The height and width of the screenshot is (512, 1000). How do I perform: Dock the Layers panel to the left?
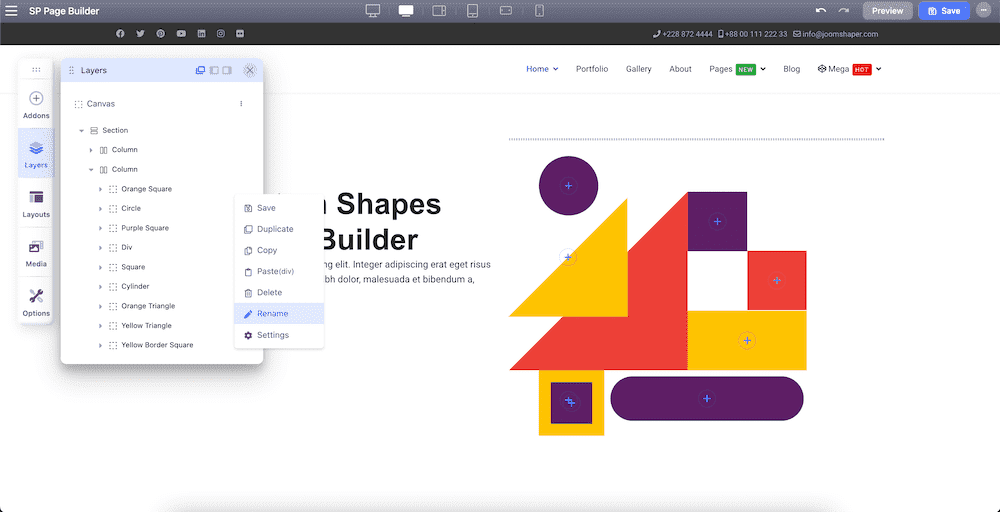click(x=214, y=70)
